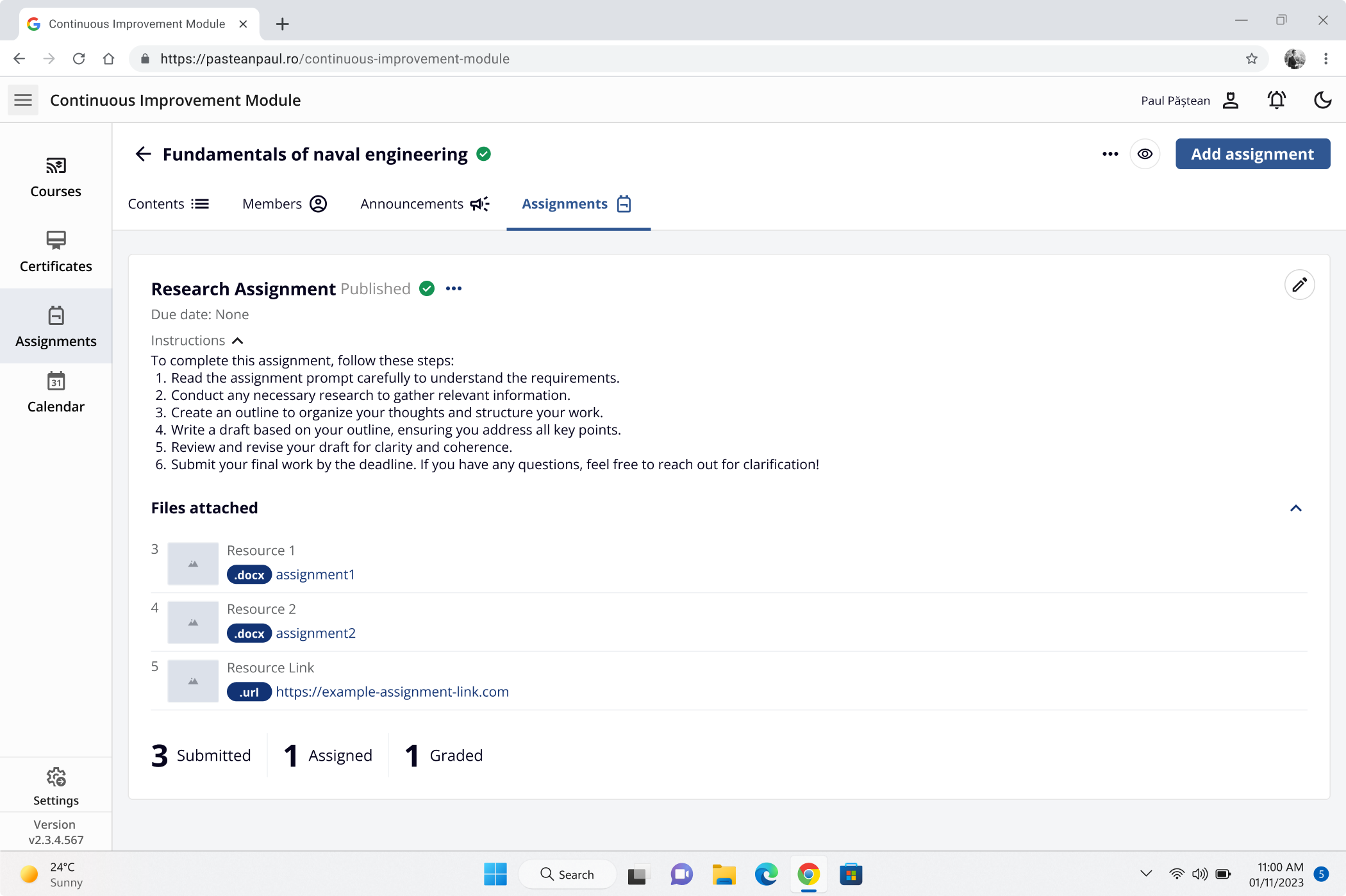This screenshot has width=1346, height=896.
Task: Open Calendar in the sidebar
Action: tap(56, 392)
